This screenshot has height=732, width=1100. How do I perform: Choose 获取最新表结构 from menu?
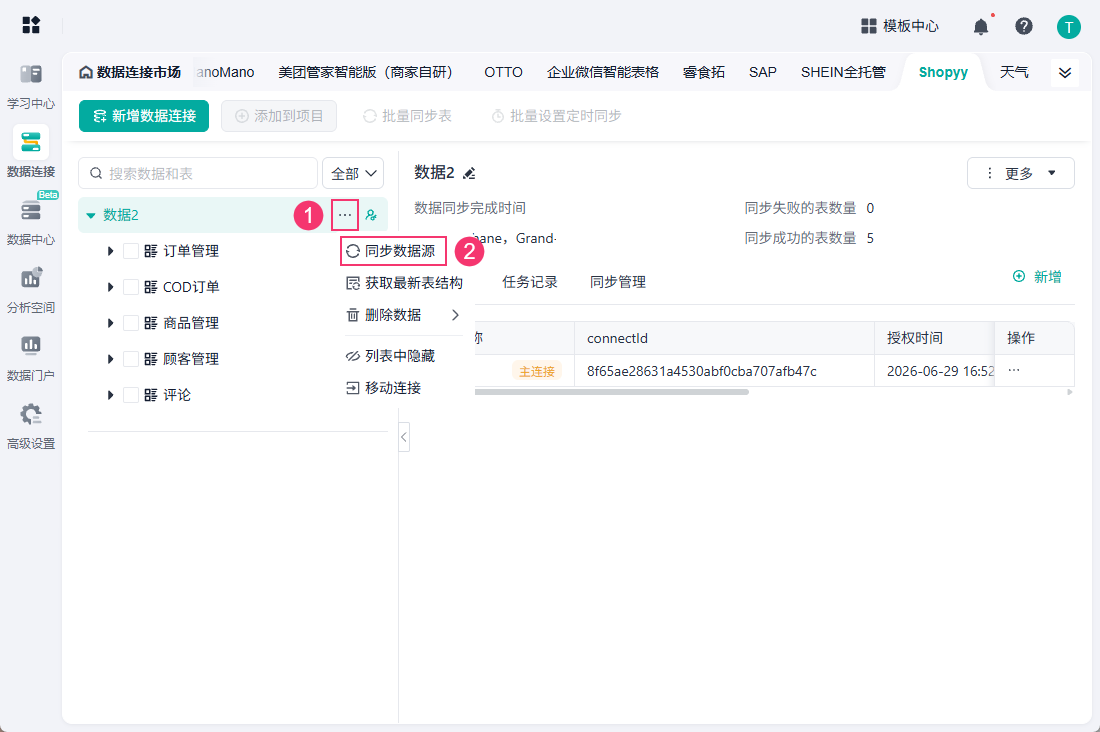(x=404, y=283)
